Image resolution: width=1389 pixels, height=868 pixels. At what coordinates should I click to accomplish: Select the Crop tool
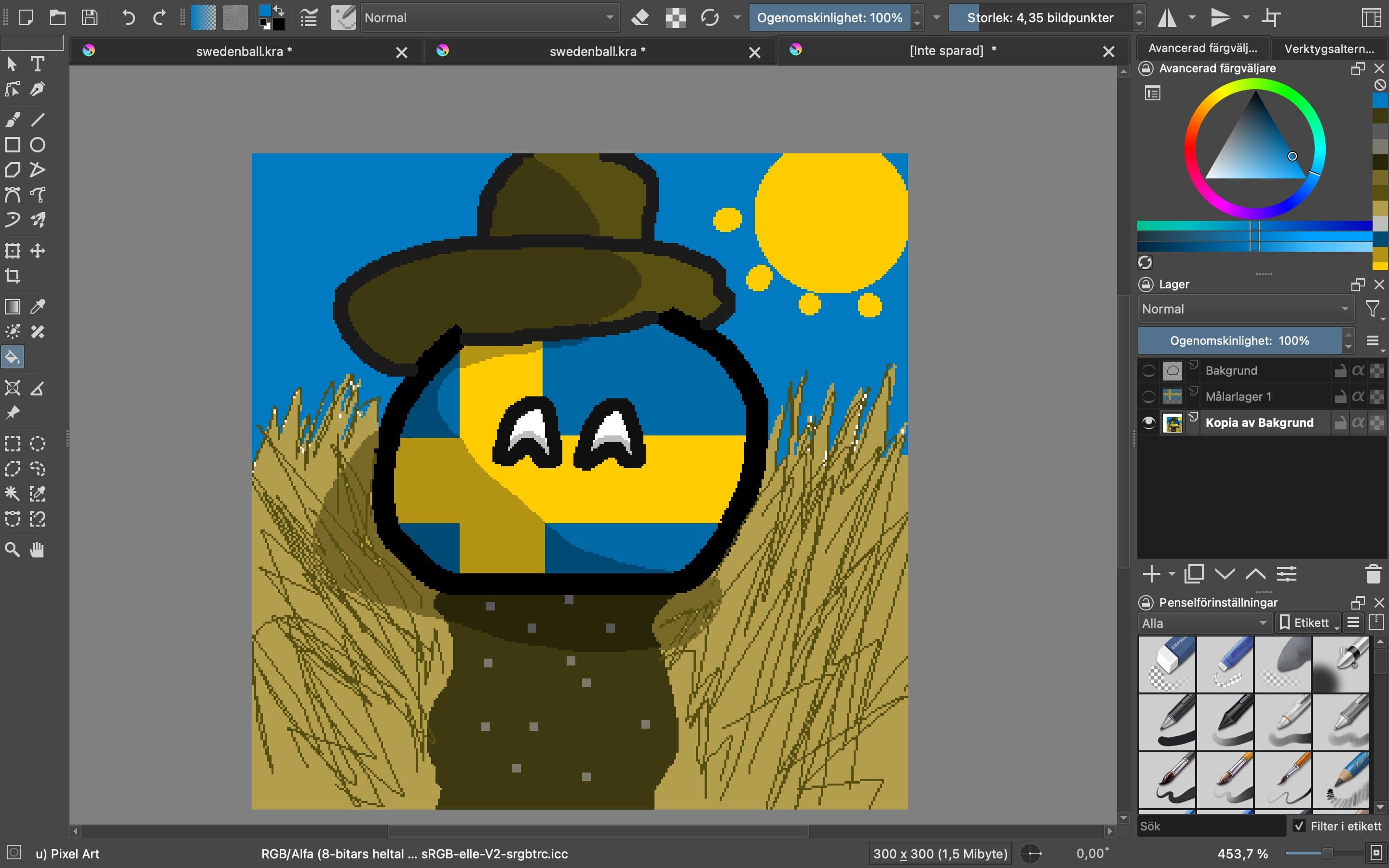tap(13, 276)
